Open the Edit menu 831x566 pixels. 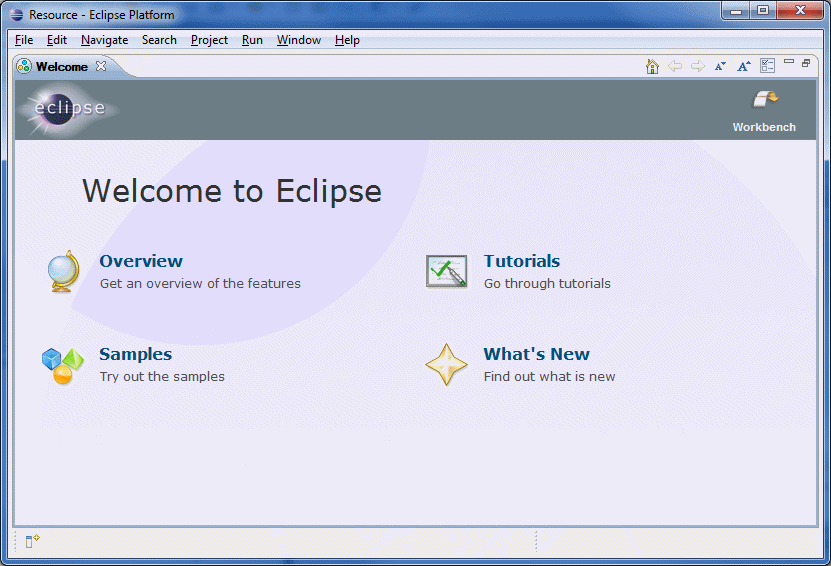57,40
